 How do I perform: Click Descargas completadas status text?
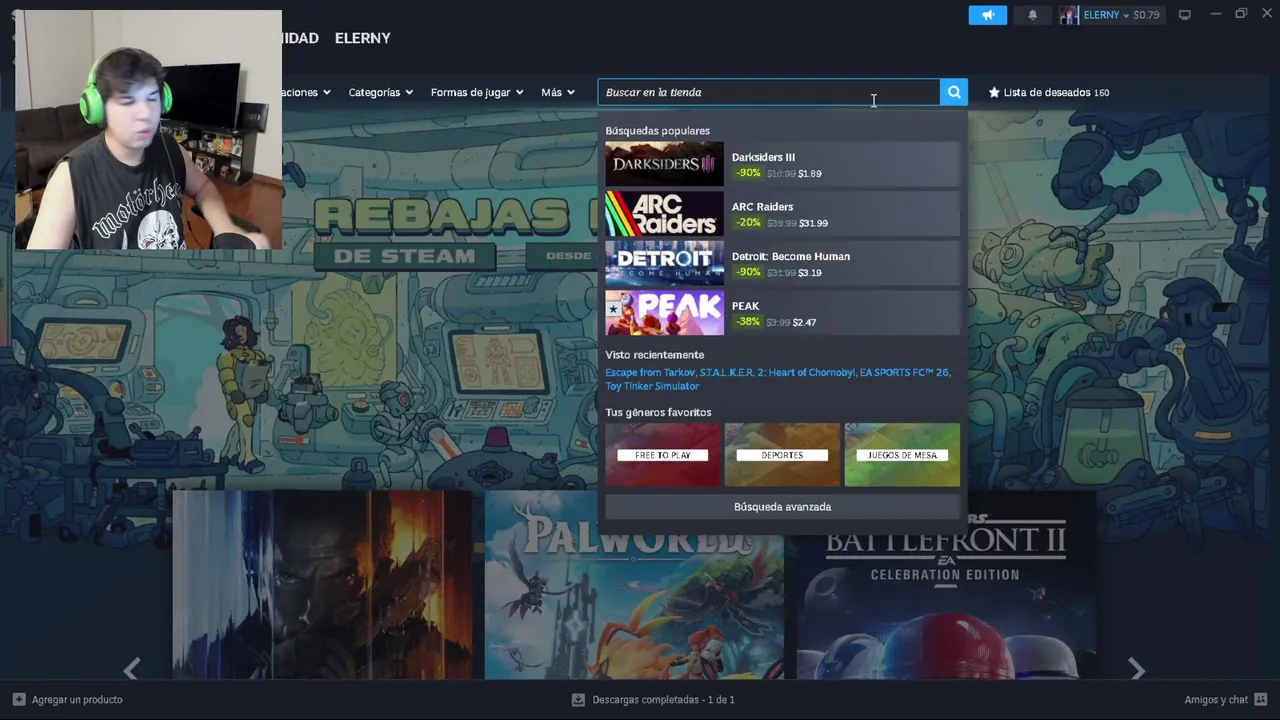[x=663, y=700]
